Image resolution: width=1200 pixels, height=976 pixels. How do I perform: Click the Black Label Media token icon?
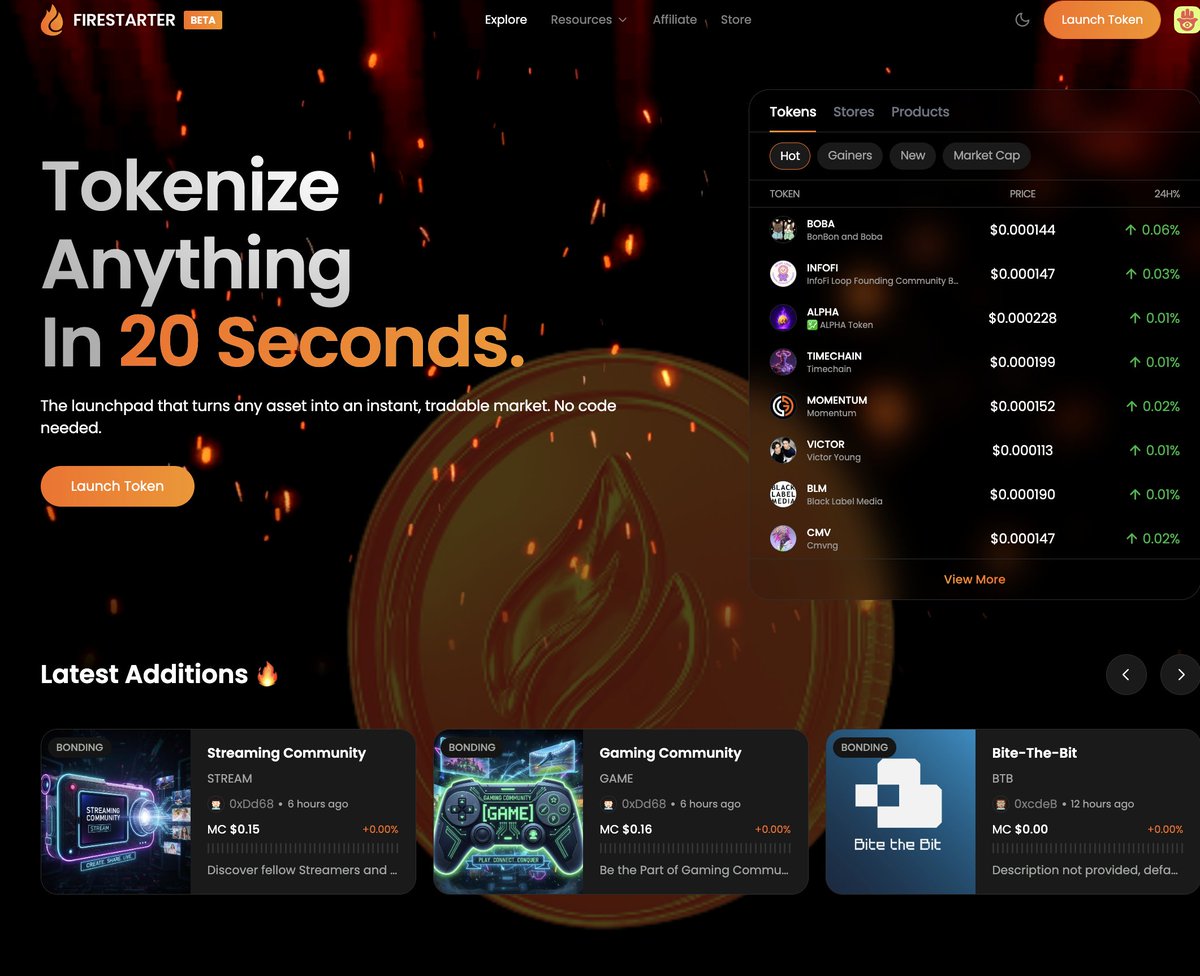point(783,494)
